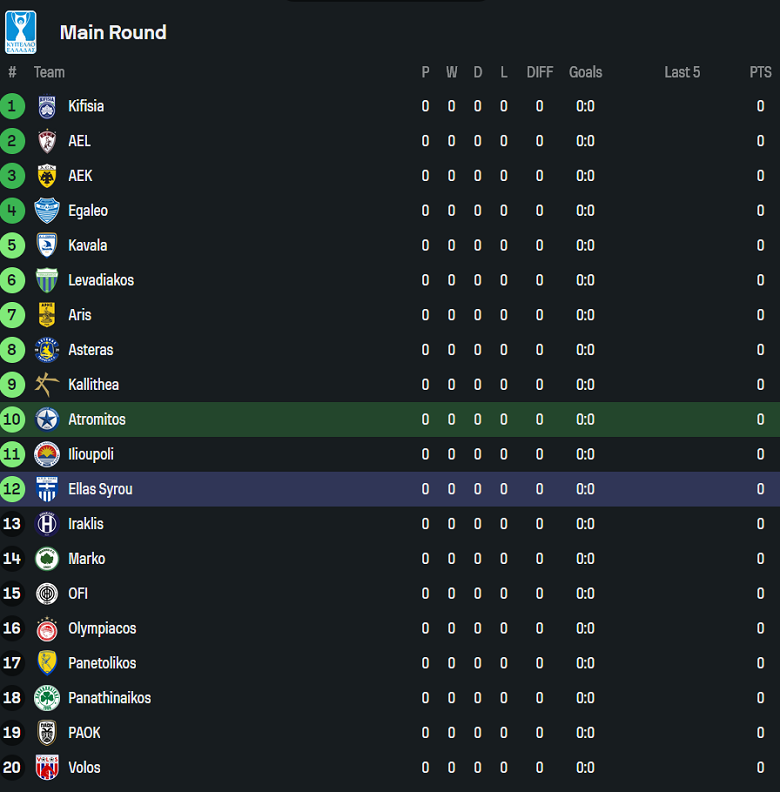Open the Levadiakos team page
Image resolution: width=780 pixels, height=792 pixels.
point(101,280)
